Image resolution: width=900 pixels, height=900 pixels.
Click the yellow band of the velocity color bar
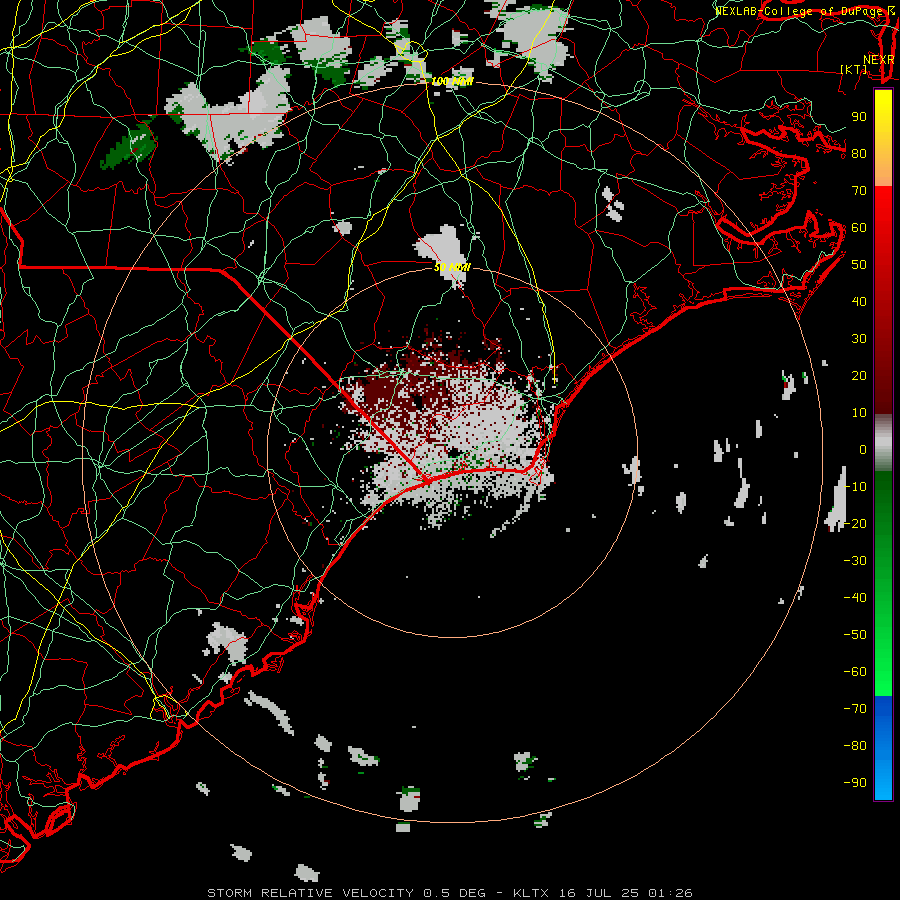[x=883, y=138]
